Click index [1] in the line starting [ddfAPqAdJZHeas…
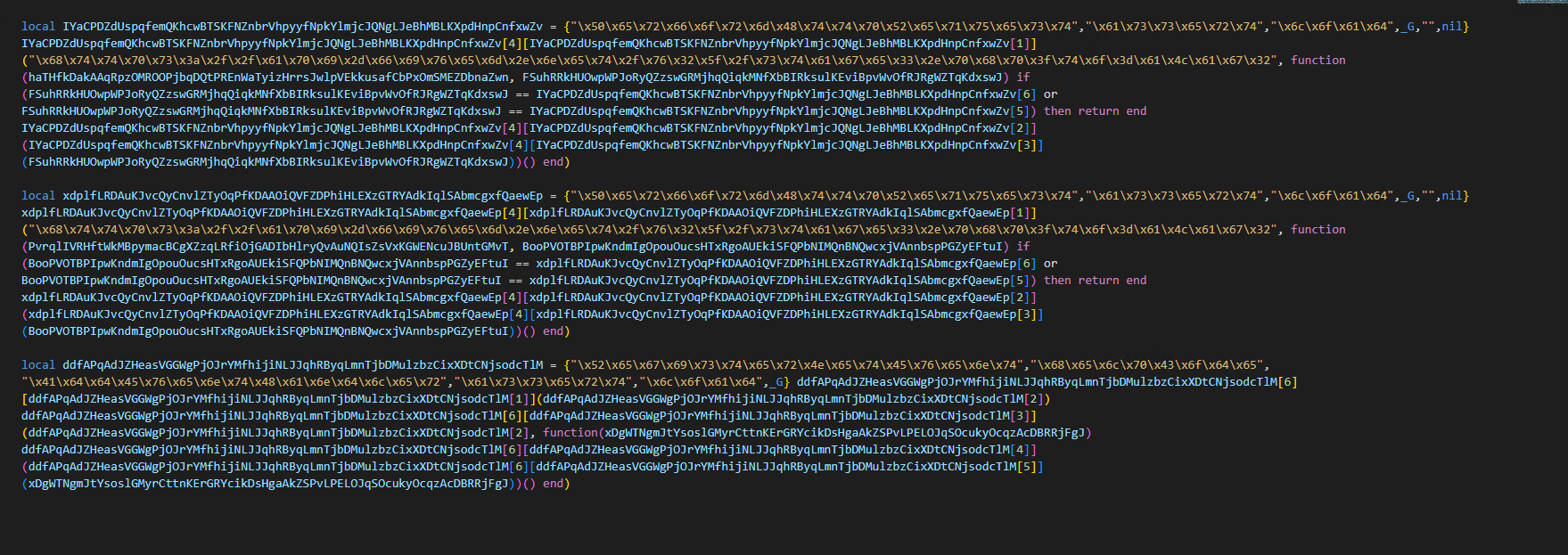Screen dimensions: 1568x555 click(x=519, y=399)
